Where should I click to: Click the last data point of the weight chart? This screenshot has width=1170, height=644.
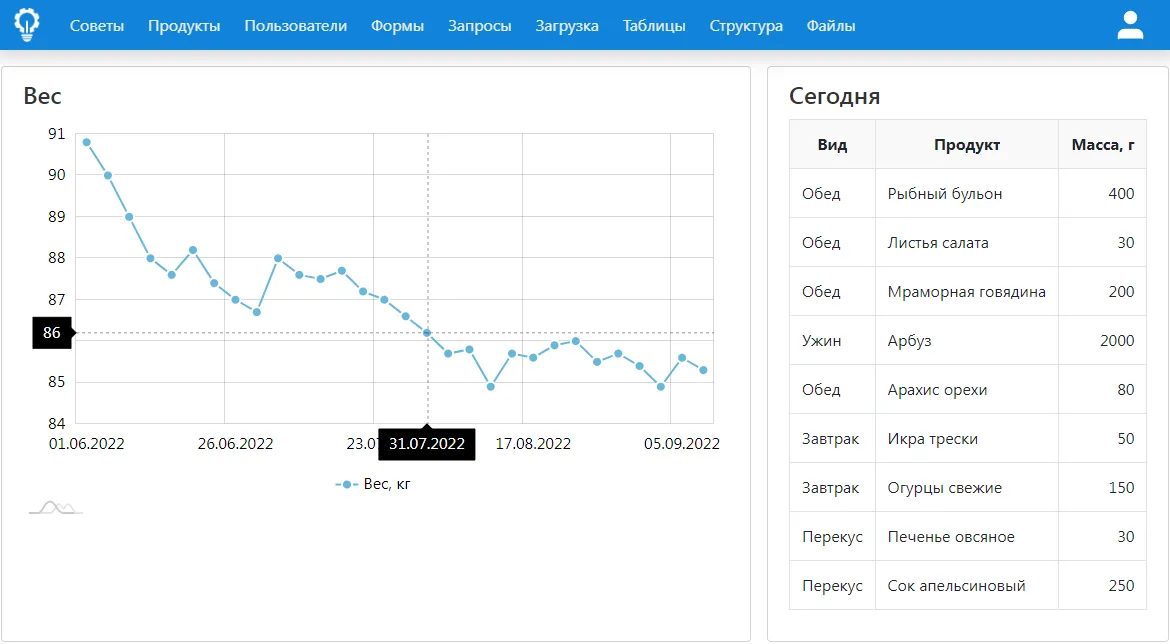point(703,370)
